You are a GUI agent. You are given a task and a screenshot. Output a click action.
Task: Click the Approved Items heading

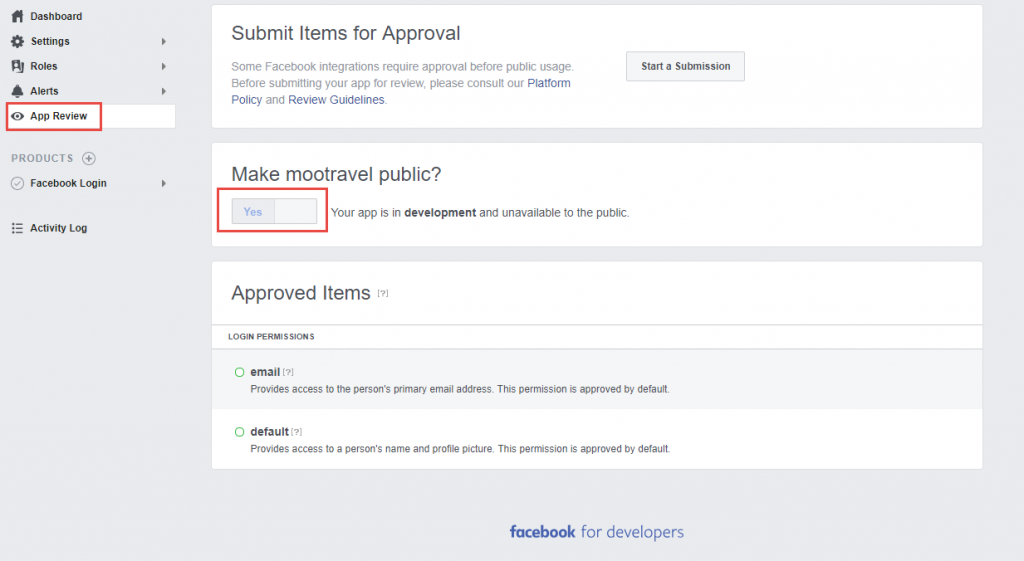click(x=300, y=293)
